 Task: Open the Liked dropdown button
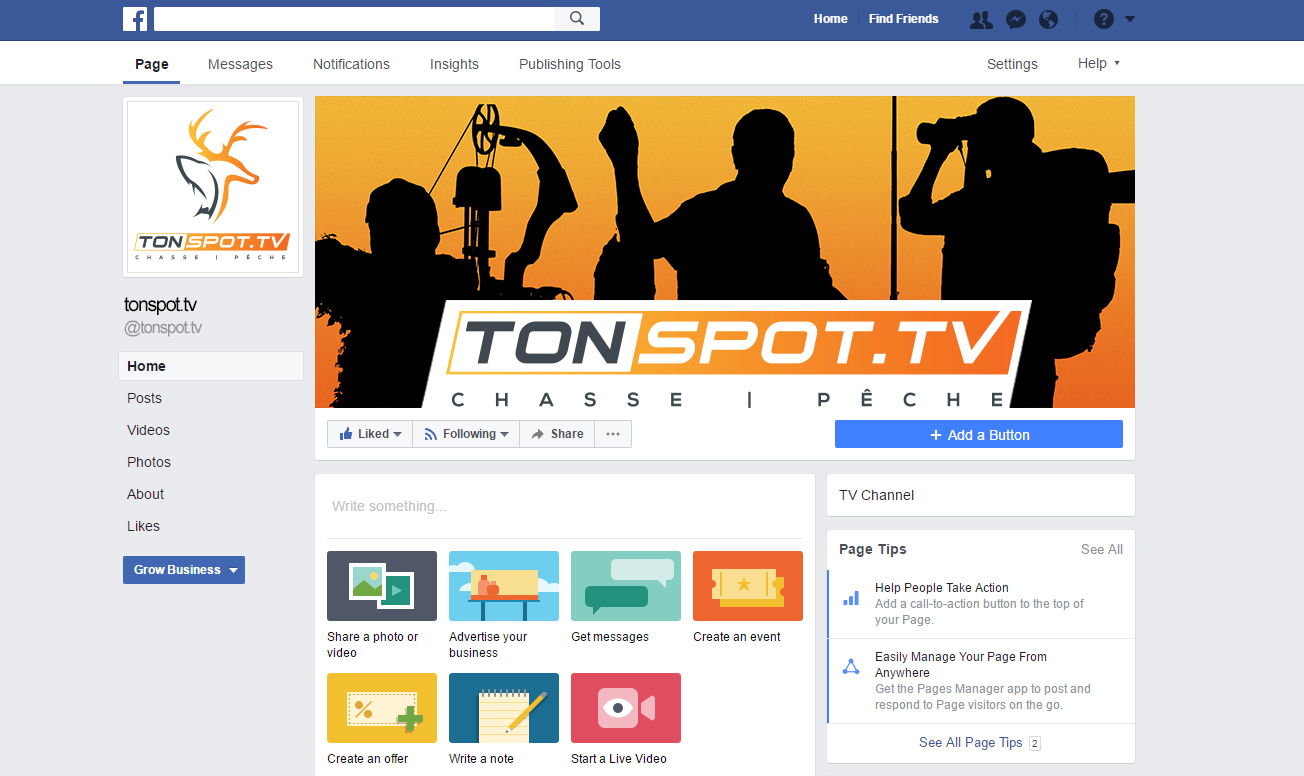[x=370, y=434]
